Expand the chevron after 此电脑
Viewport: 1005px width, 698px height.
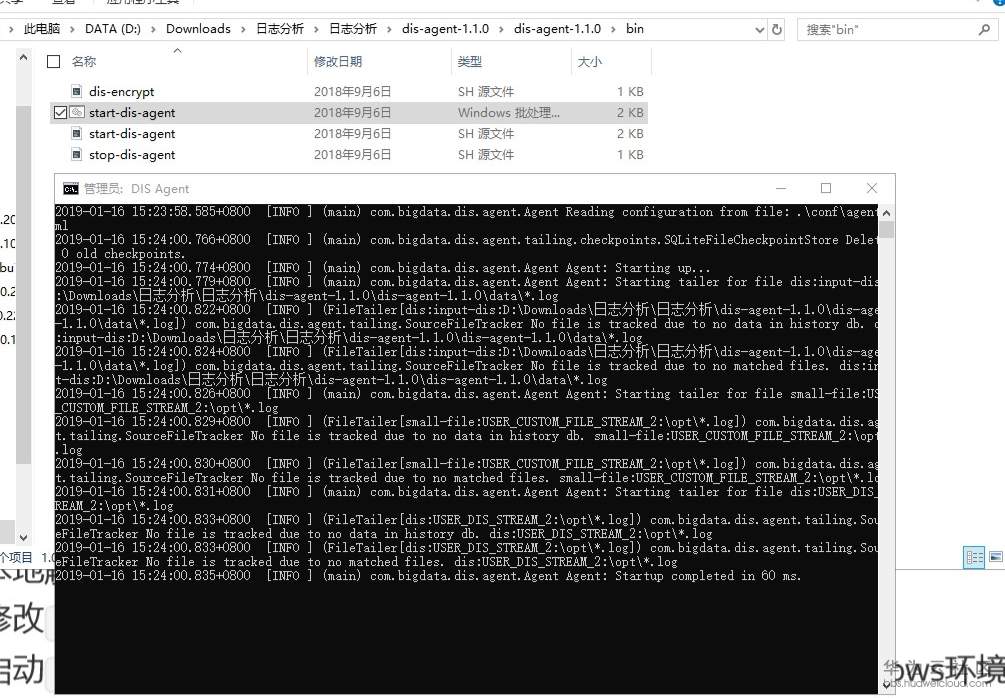coord(71,29)
